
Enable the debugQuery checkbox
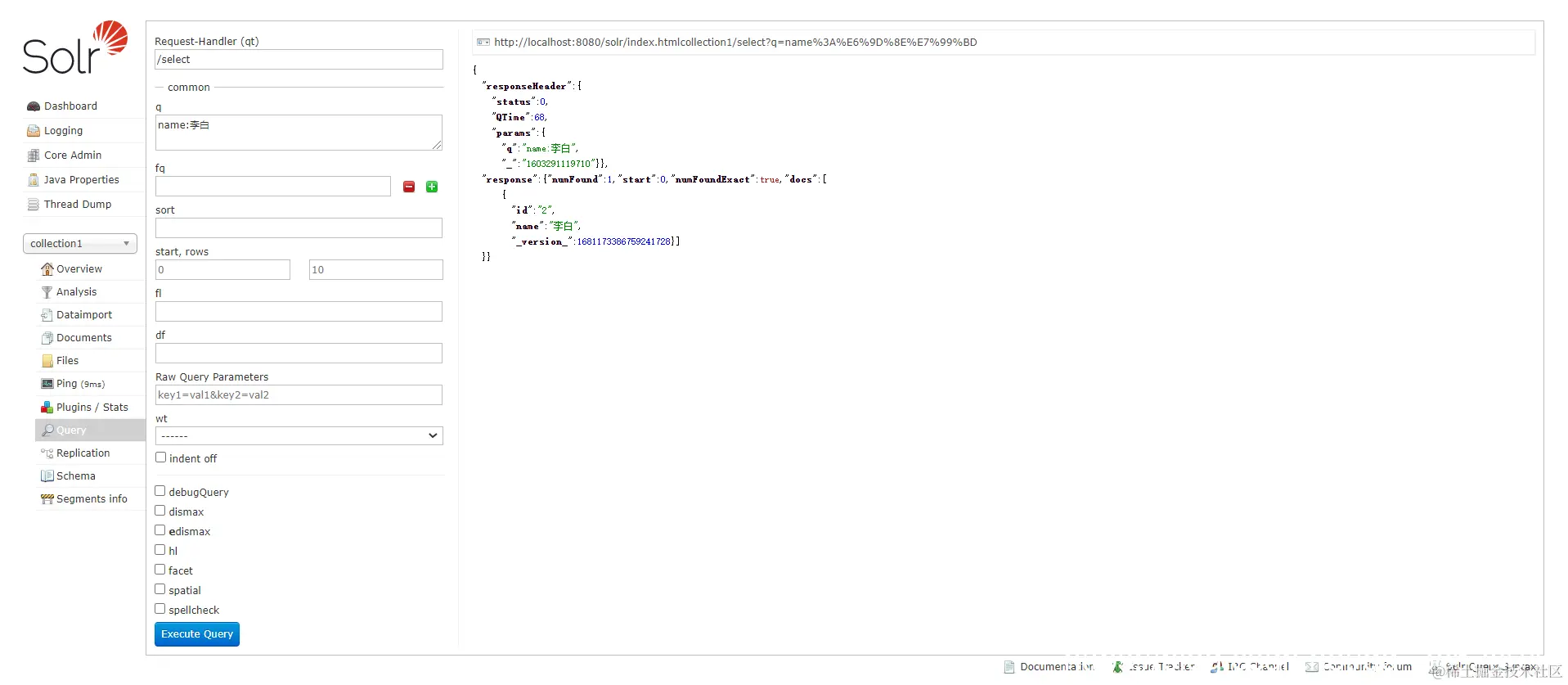tap(160, 491)
